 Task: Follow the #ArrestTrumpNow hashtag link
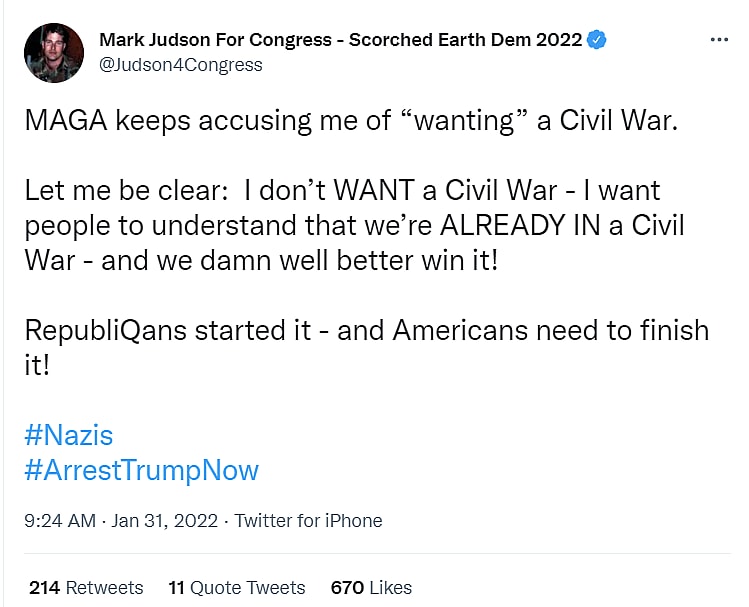pos(141,470)
